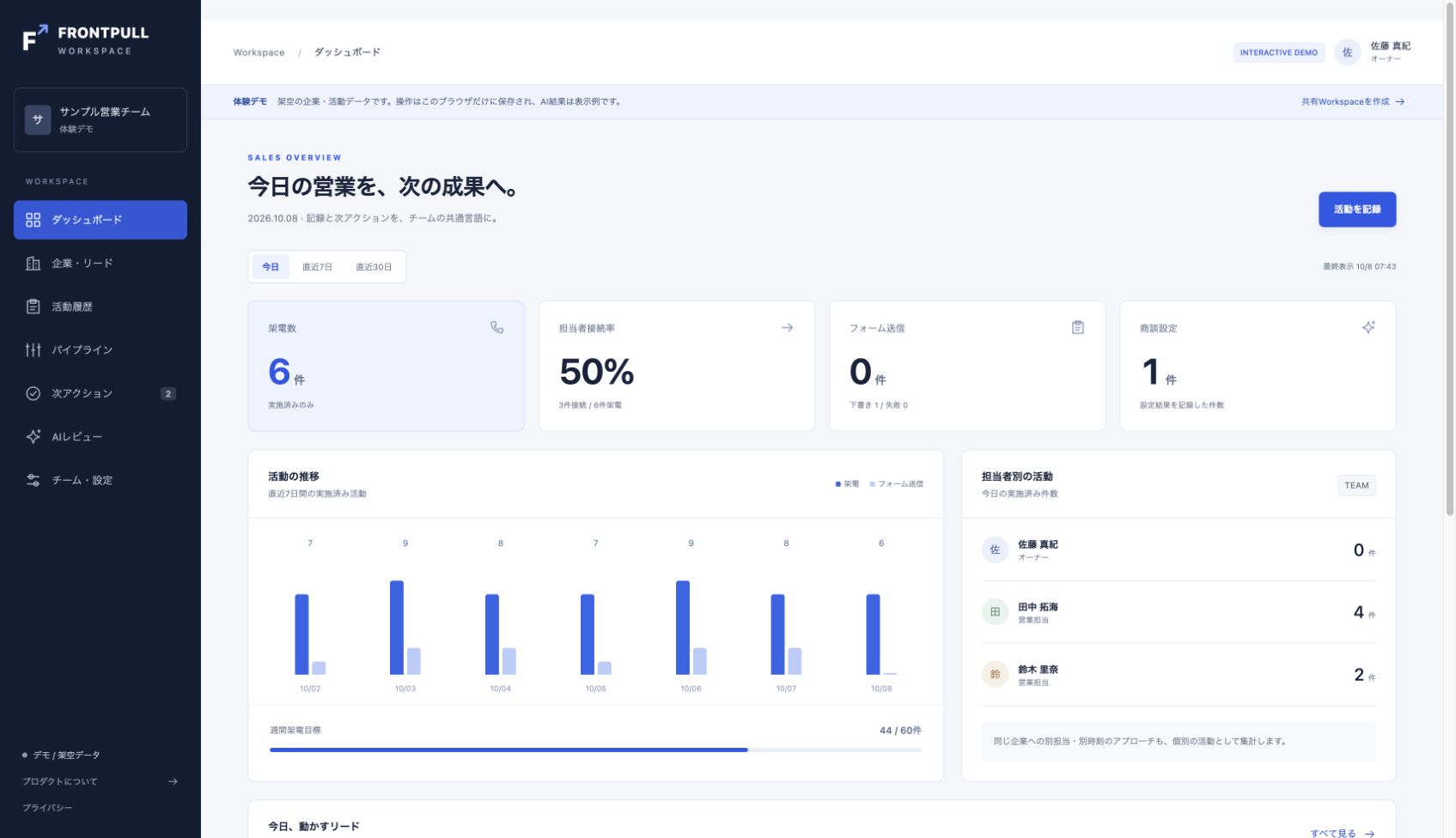This screenshot has width=1456, height=838.
Task: Click the 10/06 架電 bar in chart
Action: 683,628
